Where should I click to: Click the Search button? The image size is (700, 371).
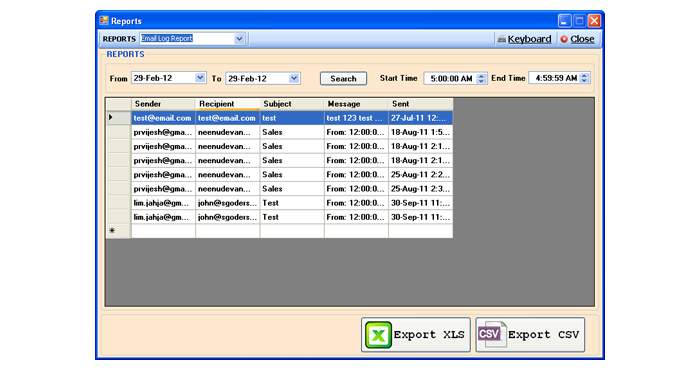343,79
